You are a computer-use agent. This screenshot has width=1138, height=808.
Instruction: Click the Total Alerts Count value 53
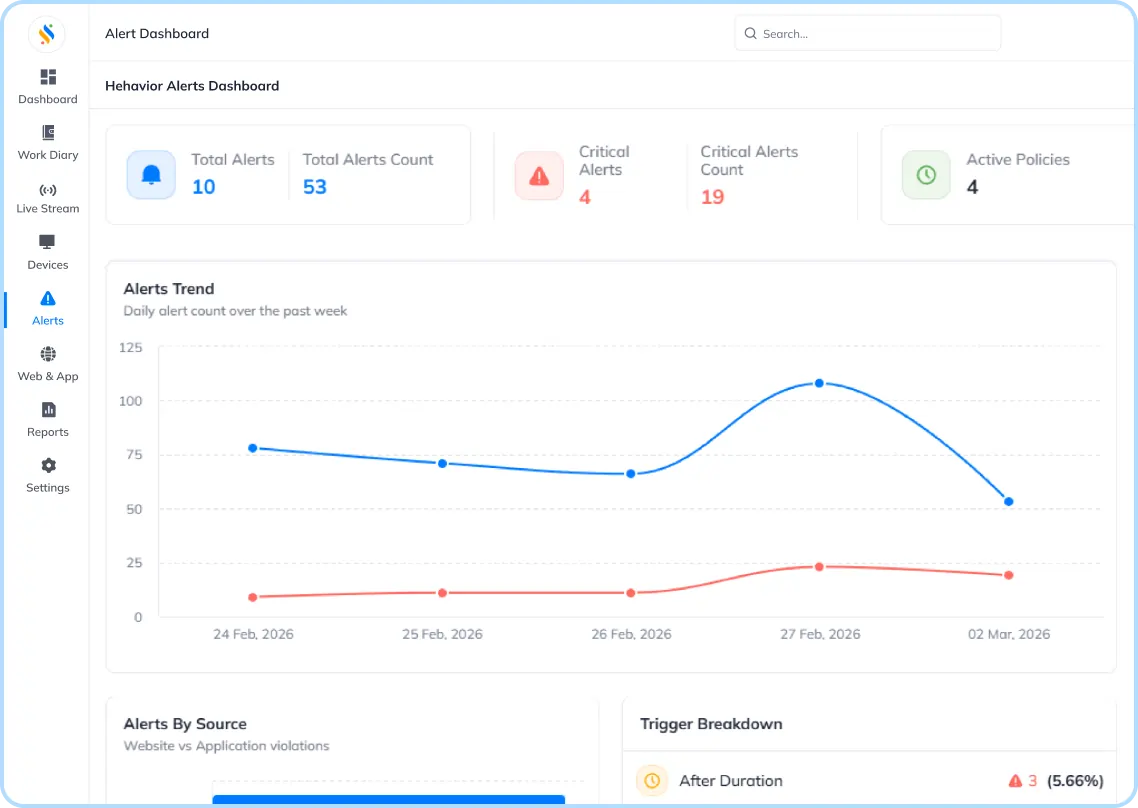314,187
